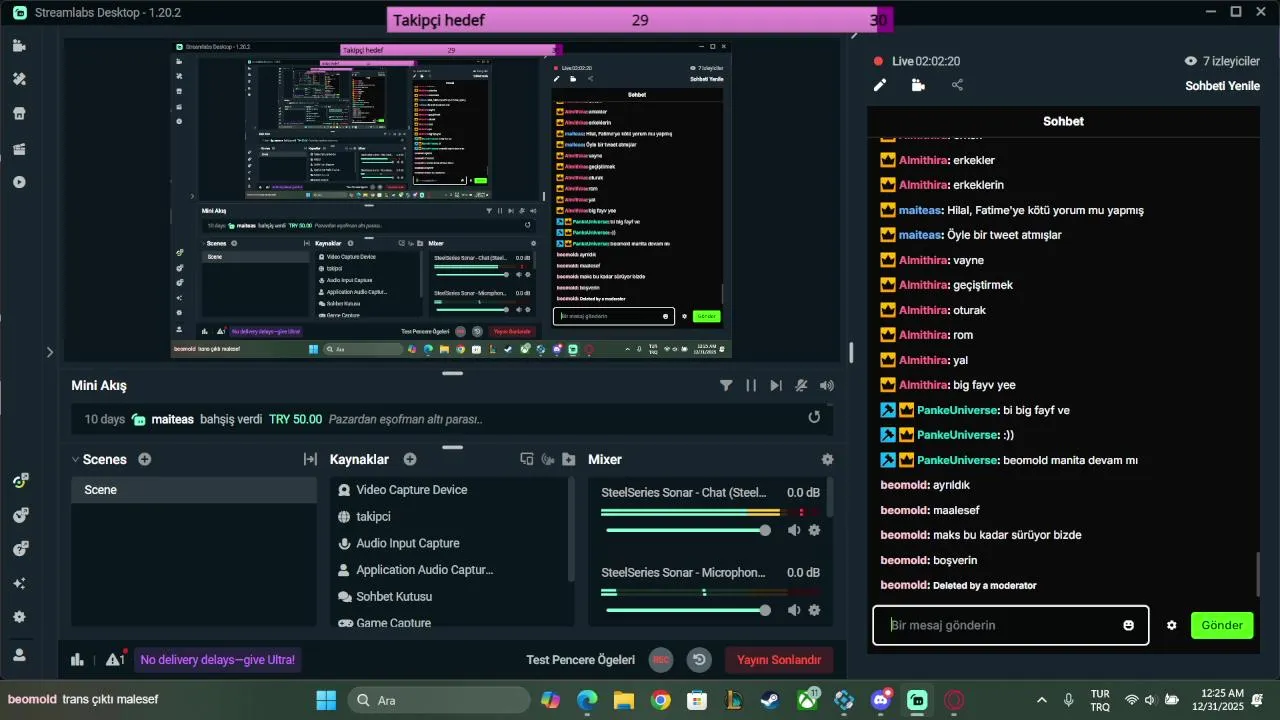Screen dimensions: 1280x720
Task: Open the emoji picker in chat input
Action: [x=1128, y=625]
